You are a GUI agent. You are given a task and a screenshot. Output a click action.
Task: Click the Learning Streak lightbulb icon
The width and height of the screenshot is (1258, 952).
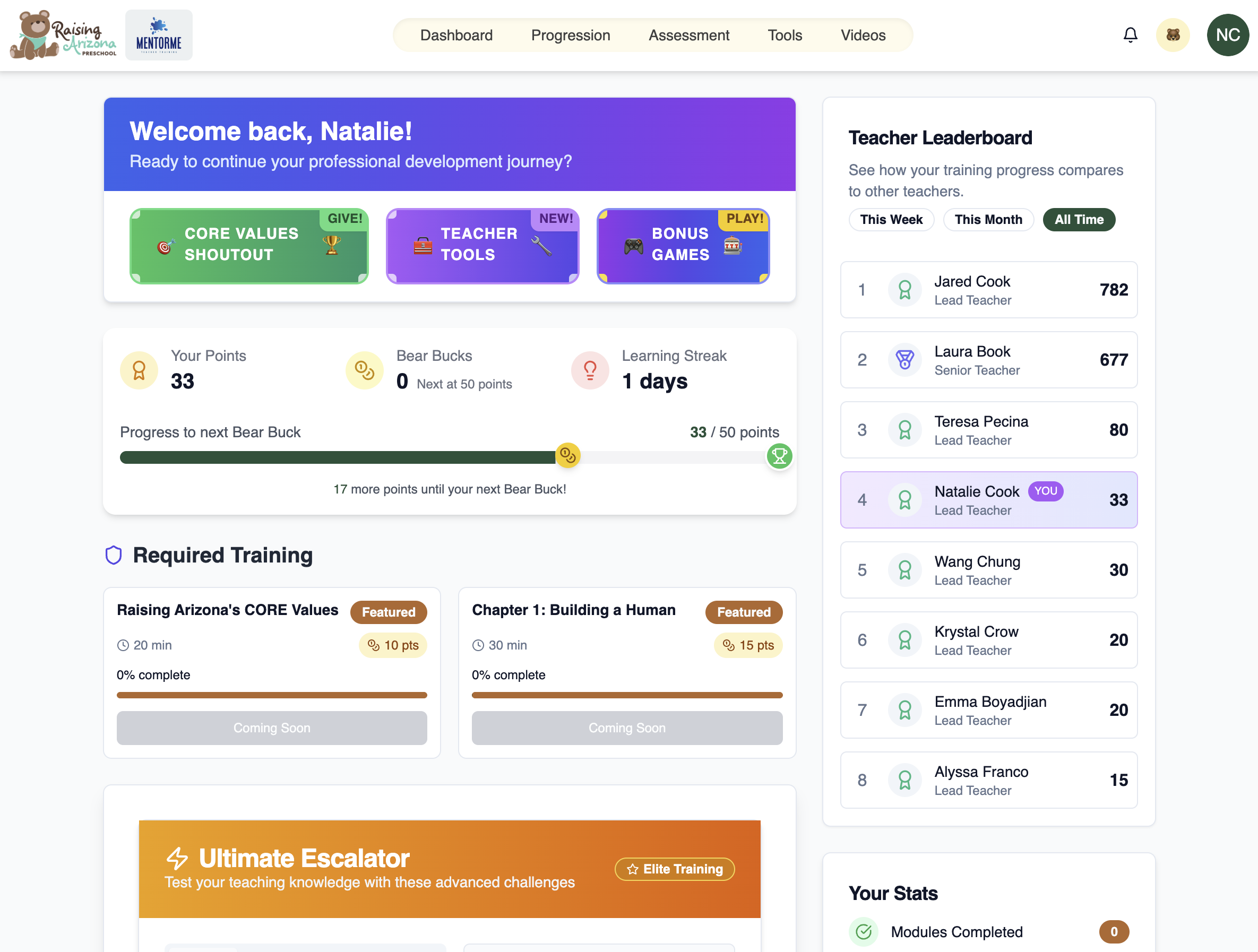click(590, 370)
